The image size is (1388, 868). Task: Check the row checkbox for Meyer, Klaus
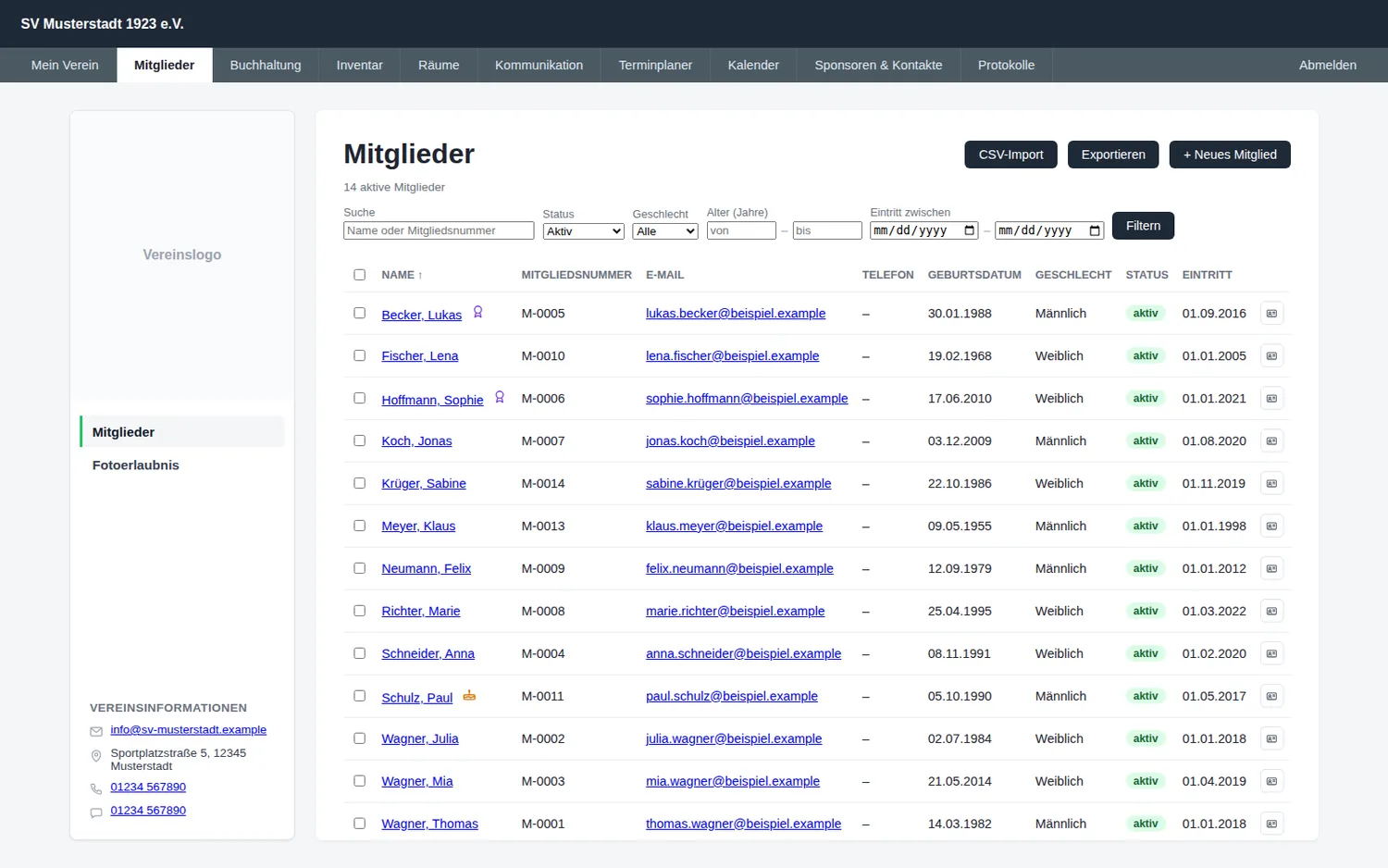(360, 527)
